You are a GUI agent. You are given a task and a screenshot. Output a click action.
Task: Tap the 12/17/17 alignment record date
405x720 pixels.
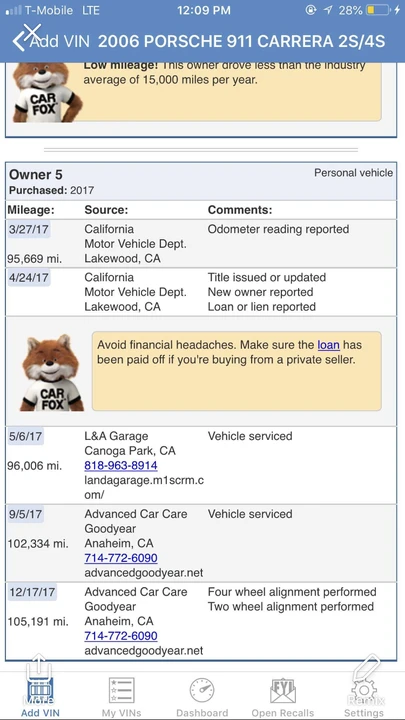[x=32, y=592]
